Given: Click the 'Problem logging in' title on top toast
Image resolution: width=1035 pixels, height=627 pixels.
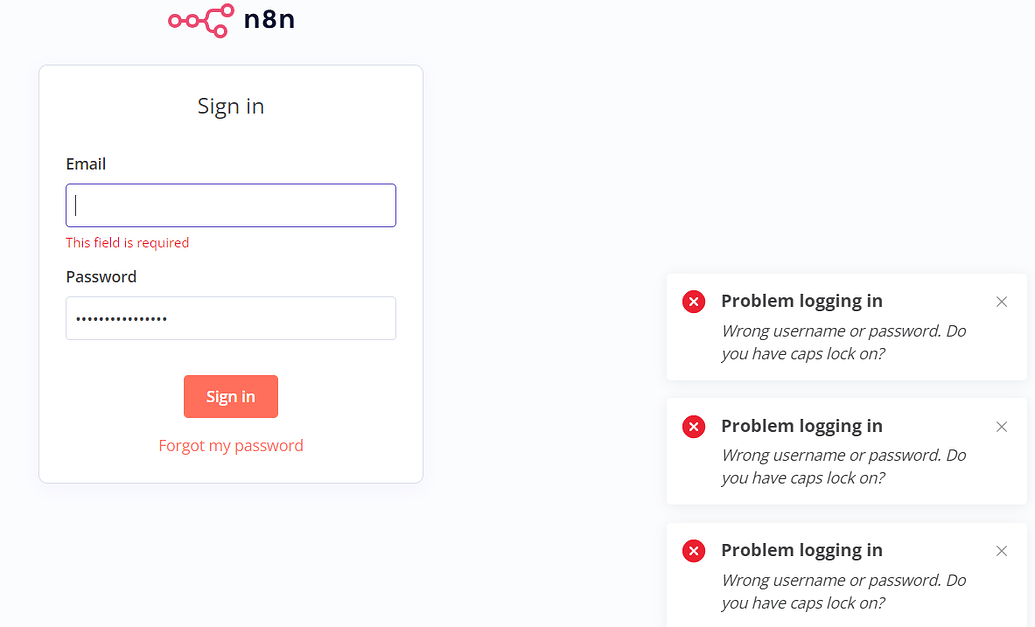Looking at the screenshot, I should [801, 301].
